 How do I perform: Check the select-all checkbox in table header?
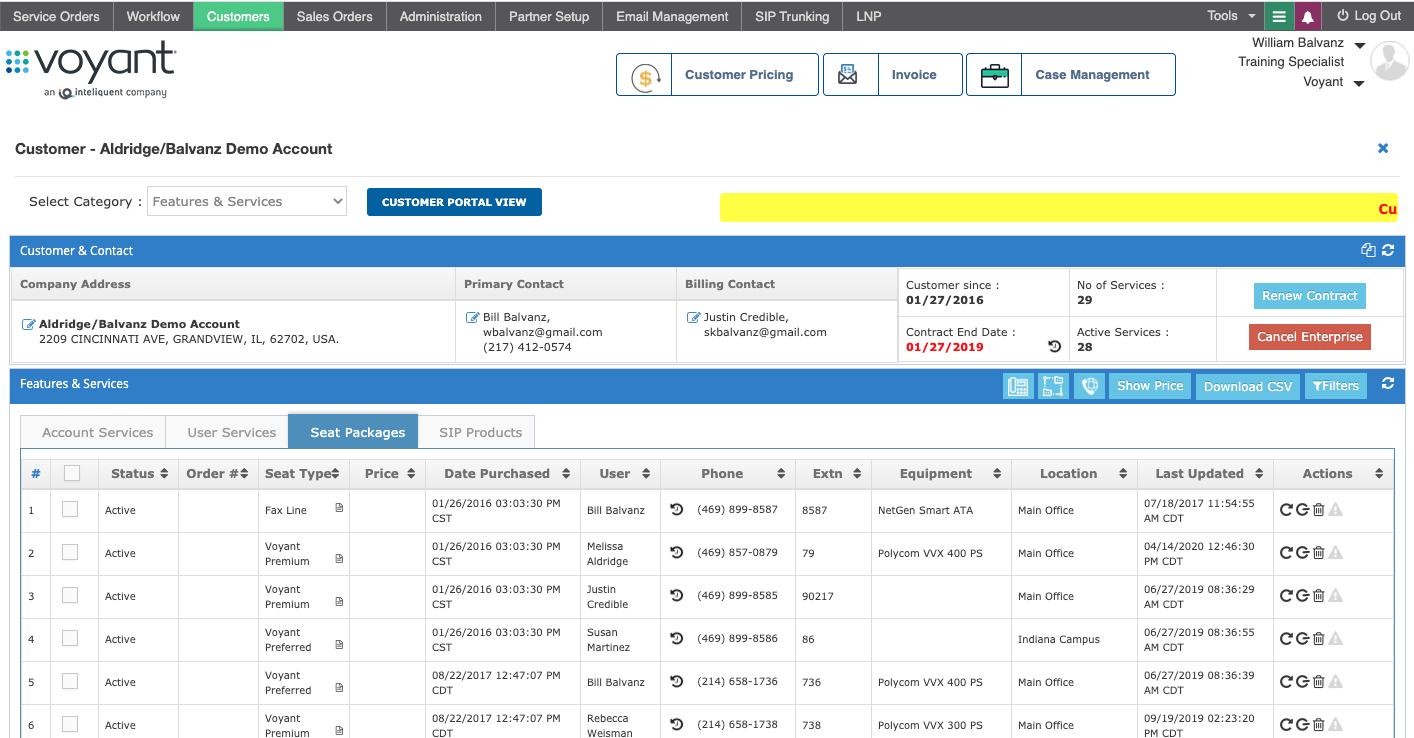click(72, 474)
